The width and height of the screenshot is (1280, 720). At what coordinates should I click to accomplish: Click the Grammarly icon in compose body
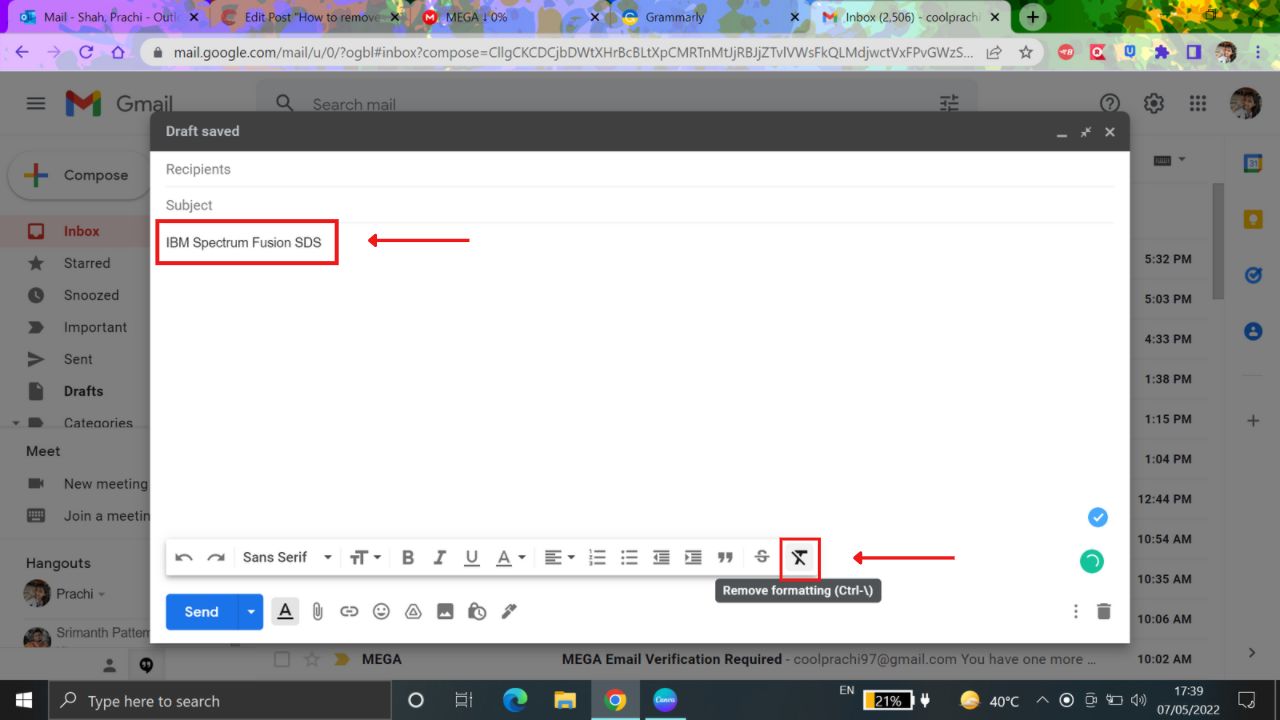pyautogui.click(x=1091, y=561)
